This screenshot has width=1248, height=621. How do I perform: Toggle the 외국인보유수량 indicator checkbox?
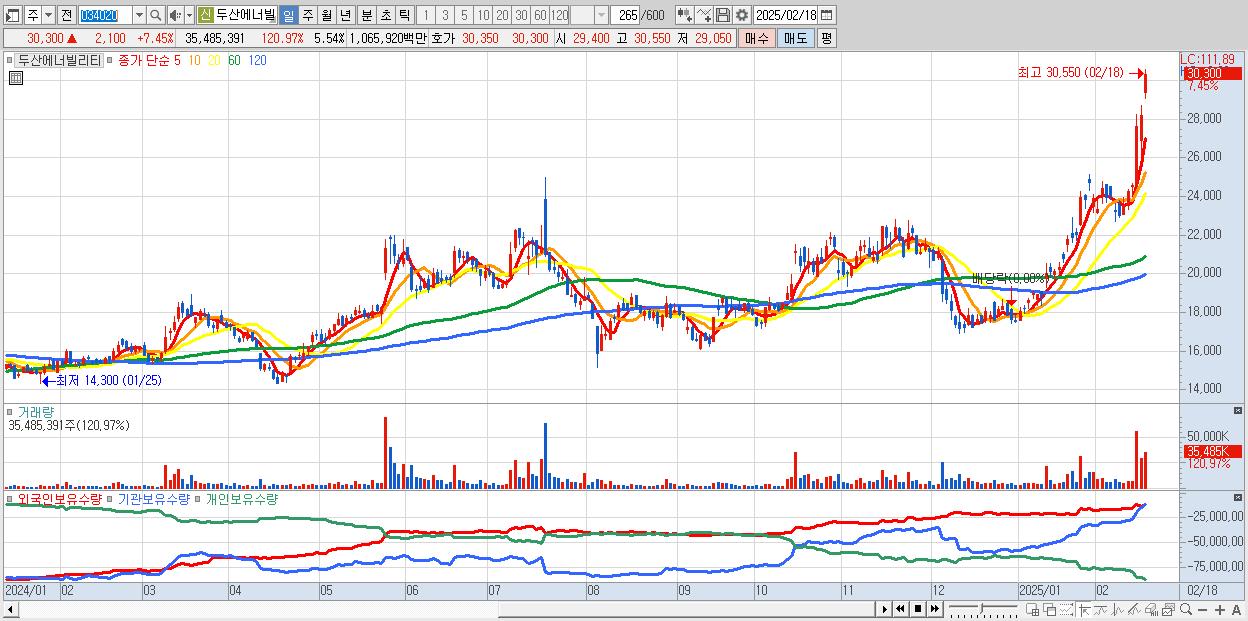[x=10, y=498]
